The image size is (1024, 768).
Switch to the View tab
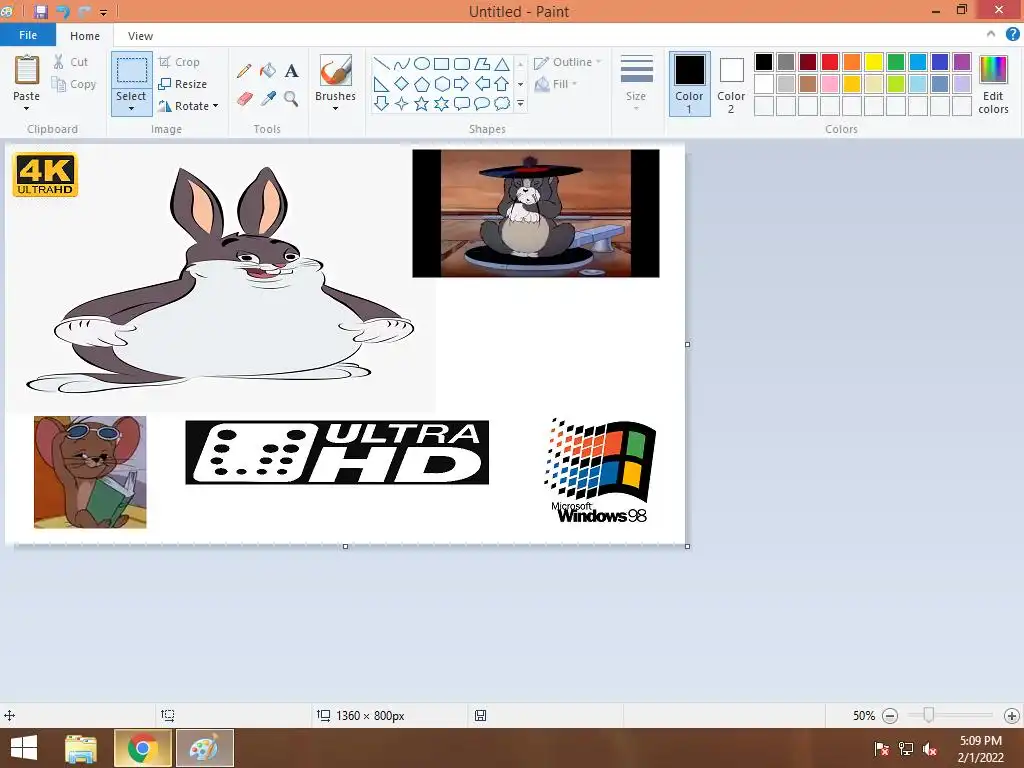coord(140,36)
